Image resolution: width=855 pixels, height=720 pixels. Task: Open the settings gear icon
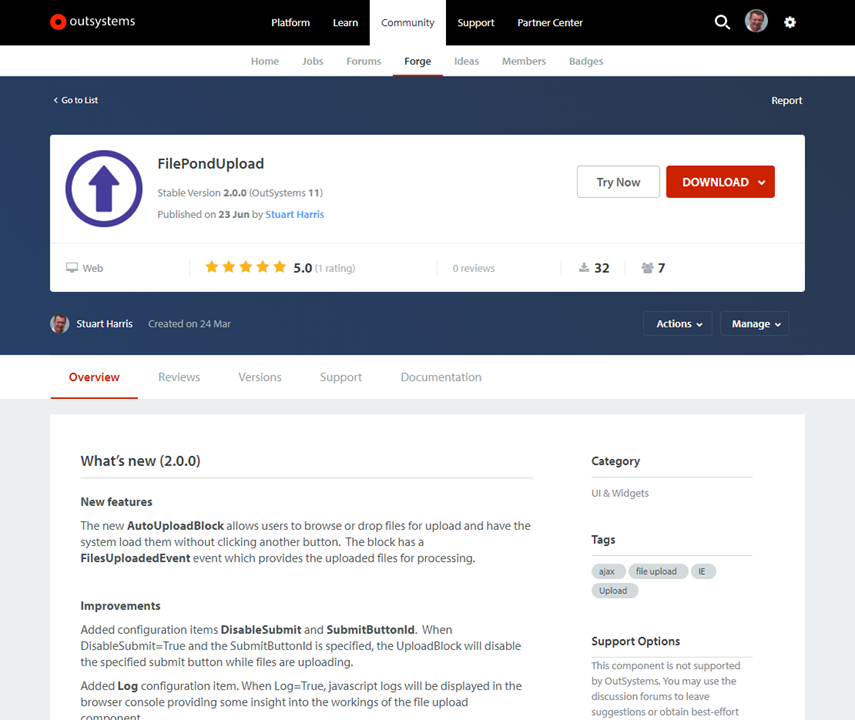(x=790, y=21)
